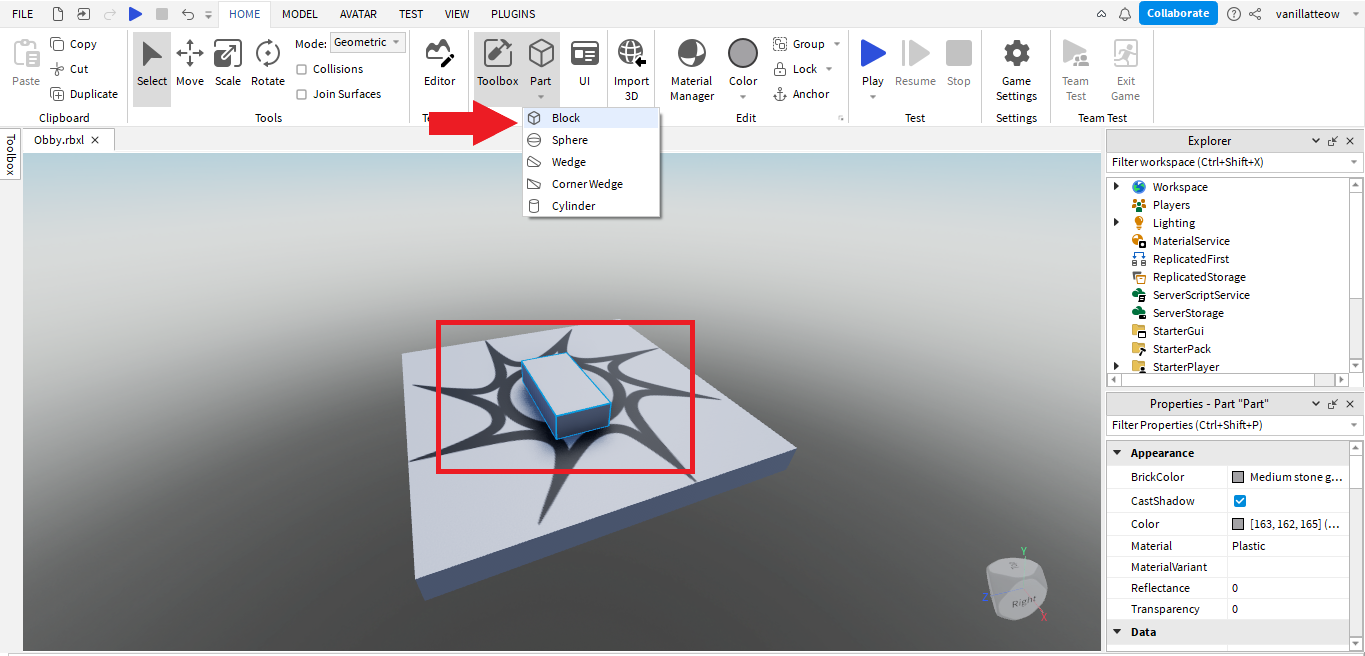The width and height of the screenshot is (1365, 656).
Task: Switch to the MODEL ribbon tab
Action: [299, 14]
